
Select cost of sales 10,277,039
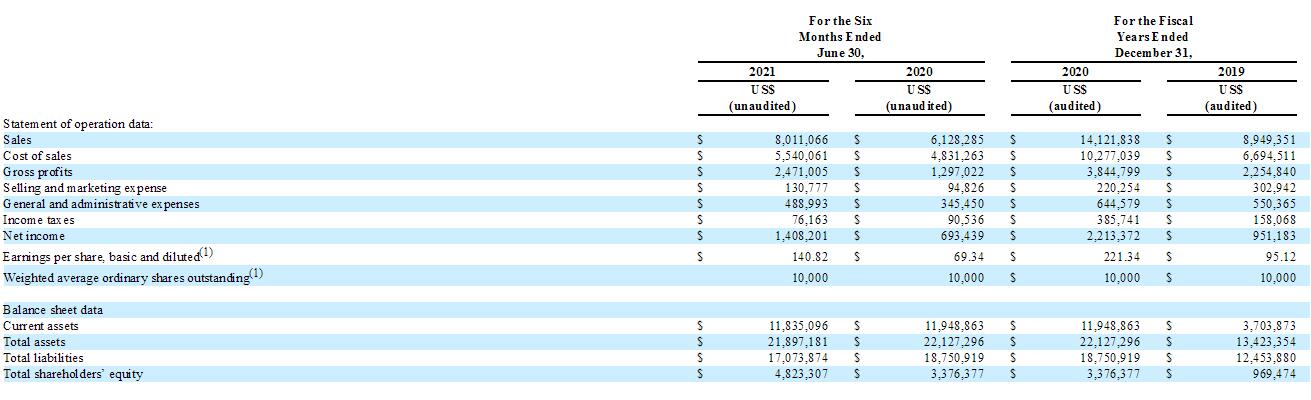point(1110,156)
